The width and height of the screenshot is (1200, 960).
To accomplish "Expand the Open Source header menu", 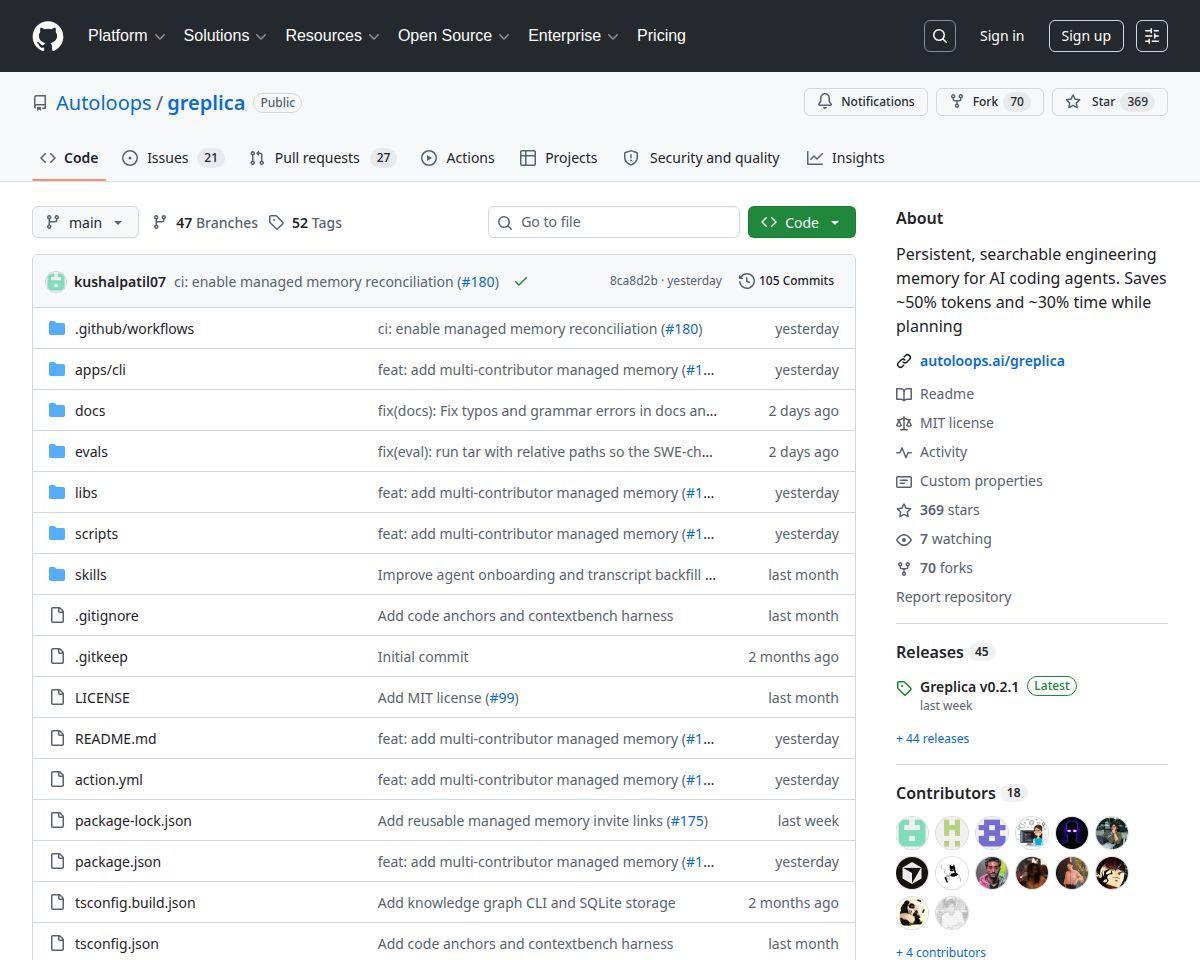I will click(454, 36).
